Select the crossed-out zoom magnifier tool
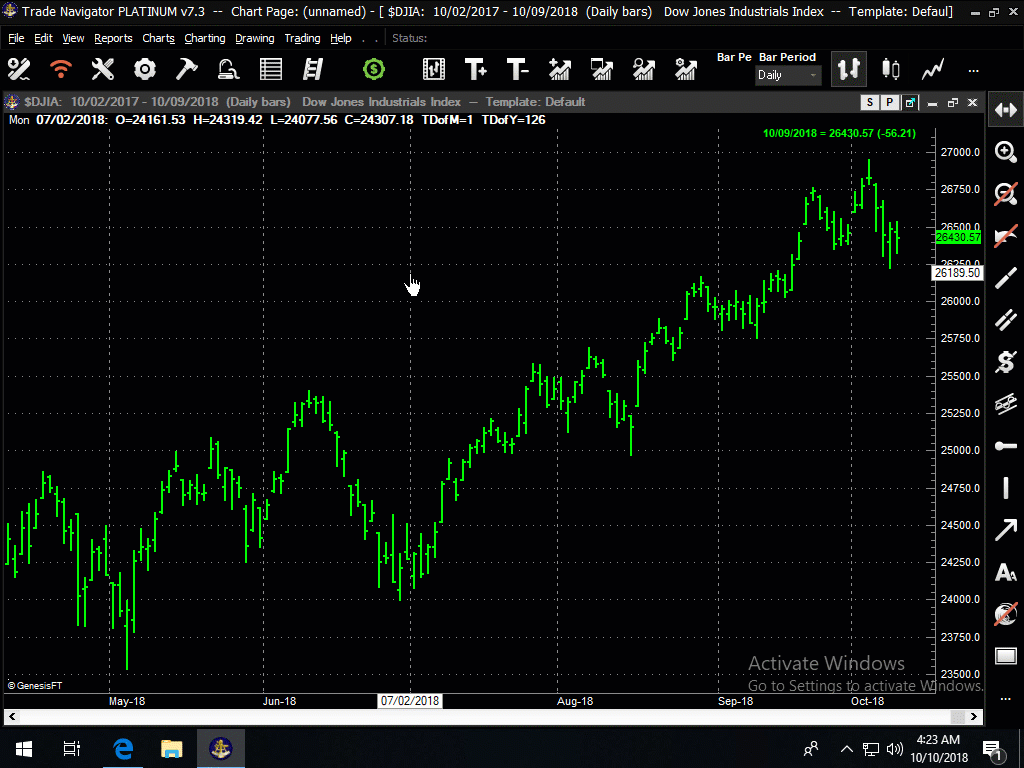 pos(1006,194)
